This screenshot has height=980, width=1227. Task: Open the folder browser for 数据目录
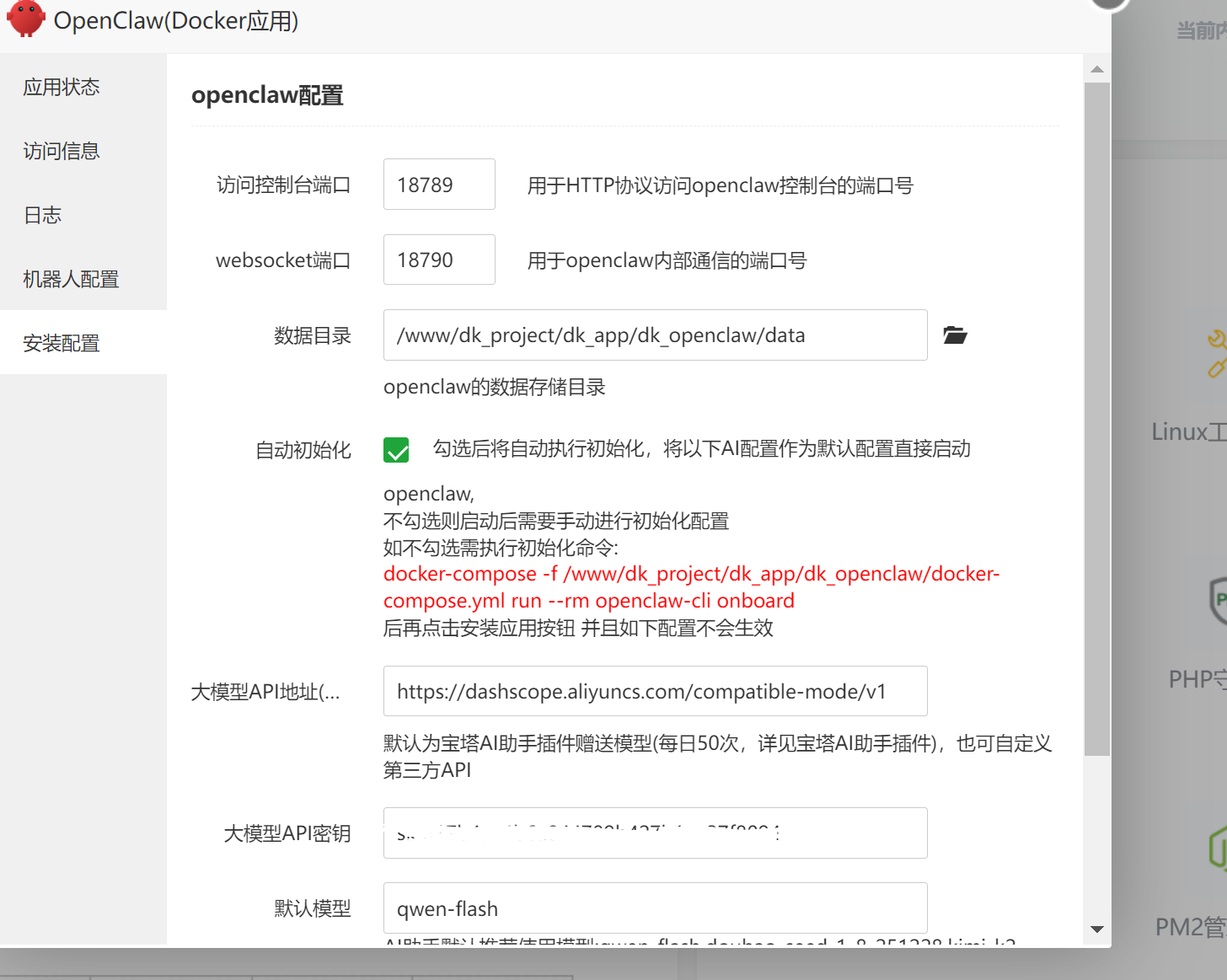pos(955,335)
